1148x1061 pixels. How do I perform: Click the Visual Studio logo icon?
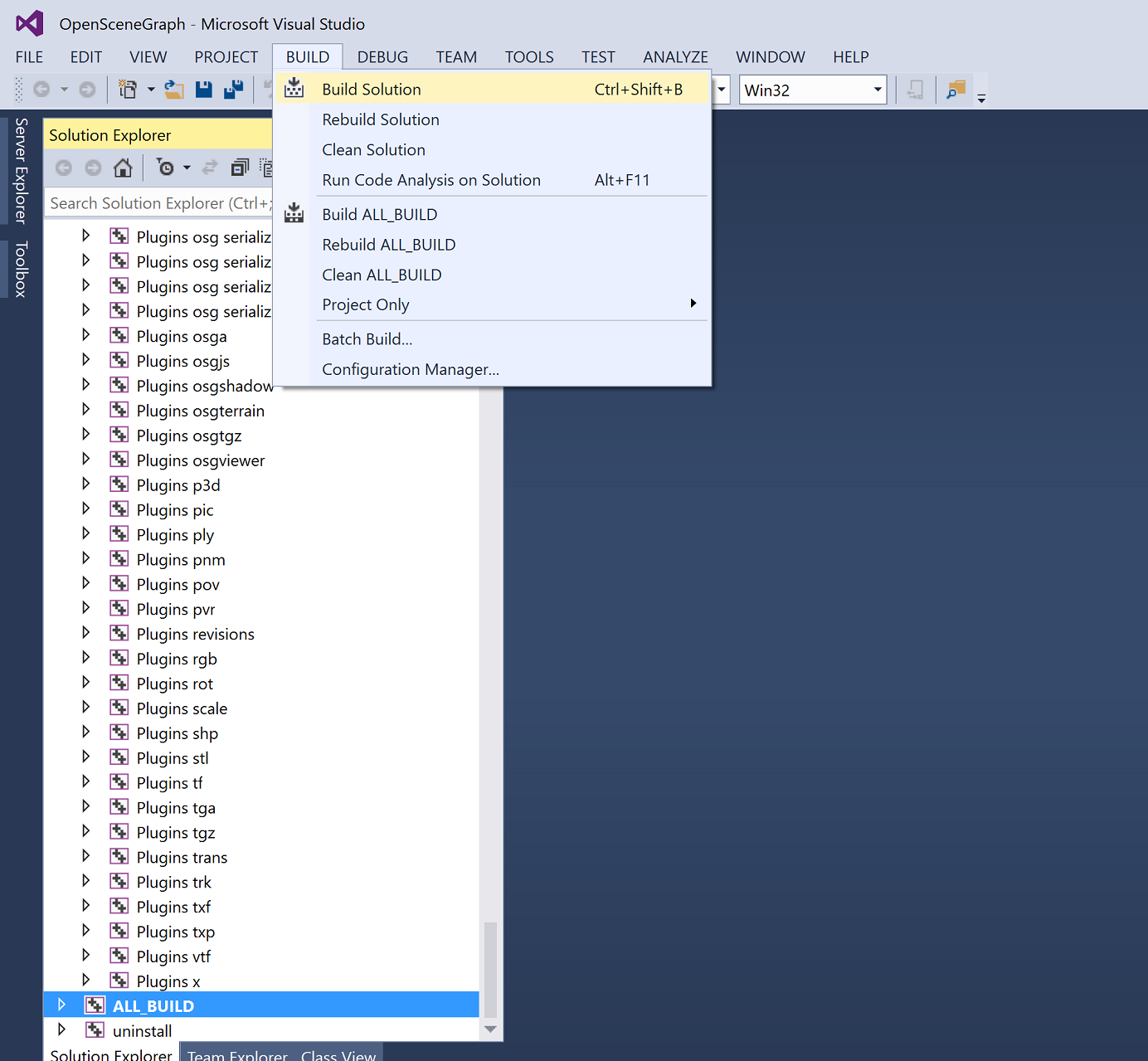[30, 23]
